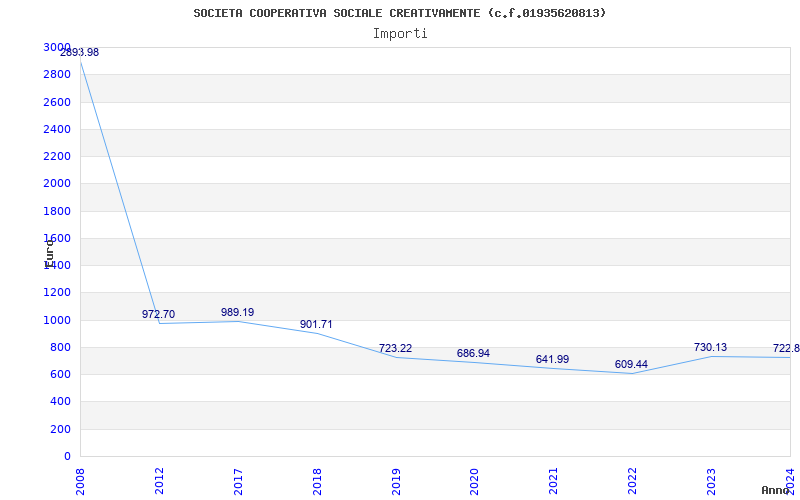The height and width of the screenshot is (500, 800).
Task: Click the 2023 year label
Action: (x=711, y=480)
